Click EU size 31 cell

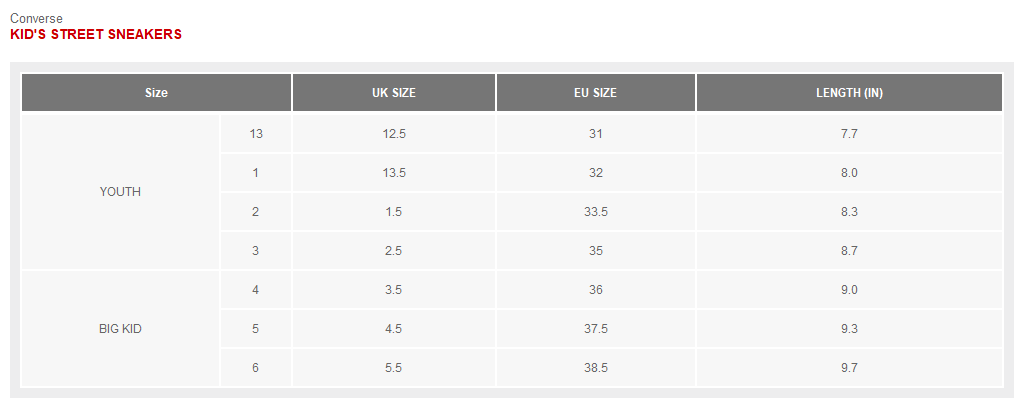(x=595, y=133)
